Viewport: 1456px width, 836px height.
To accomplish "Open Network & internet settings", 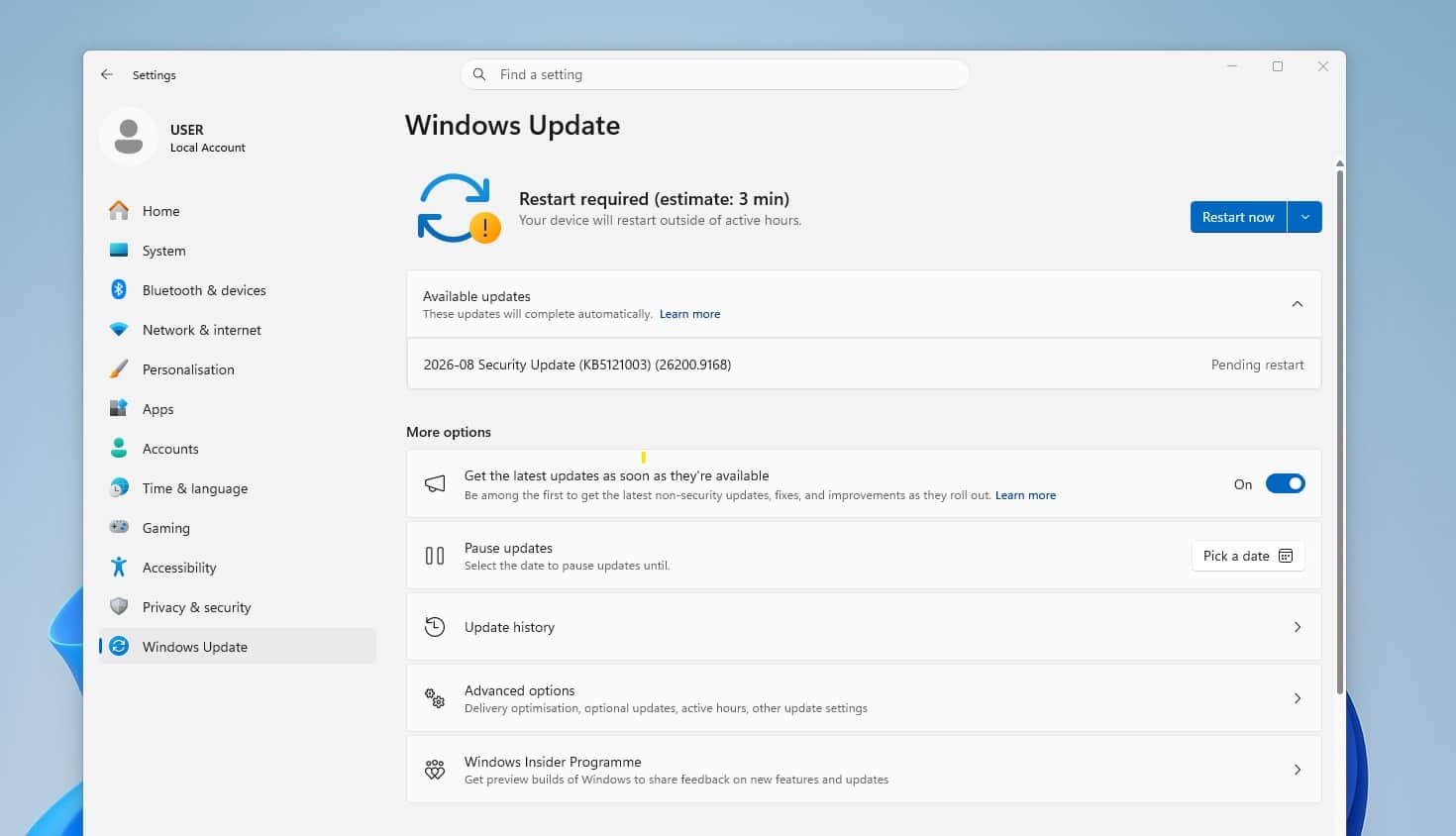I will pos(238,330).
